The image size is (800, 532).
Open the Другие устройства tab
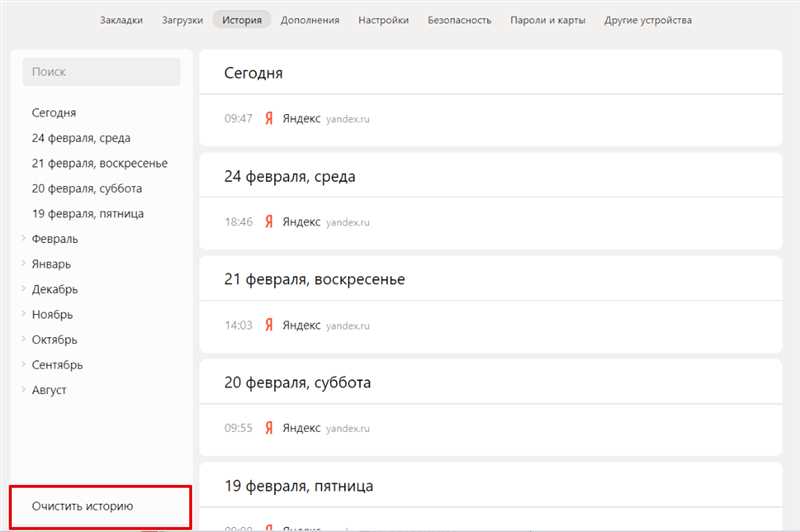coord(648,20)
